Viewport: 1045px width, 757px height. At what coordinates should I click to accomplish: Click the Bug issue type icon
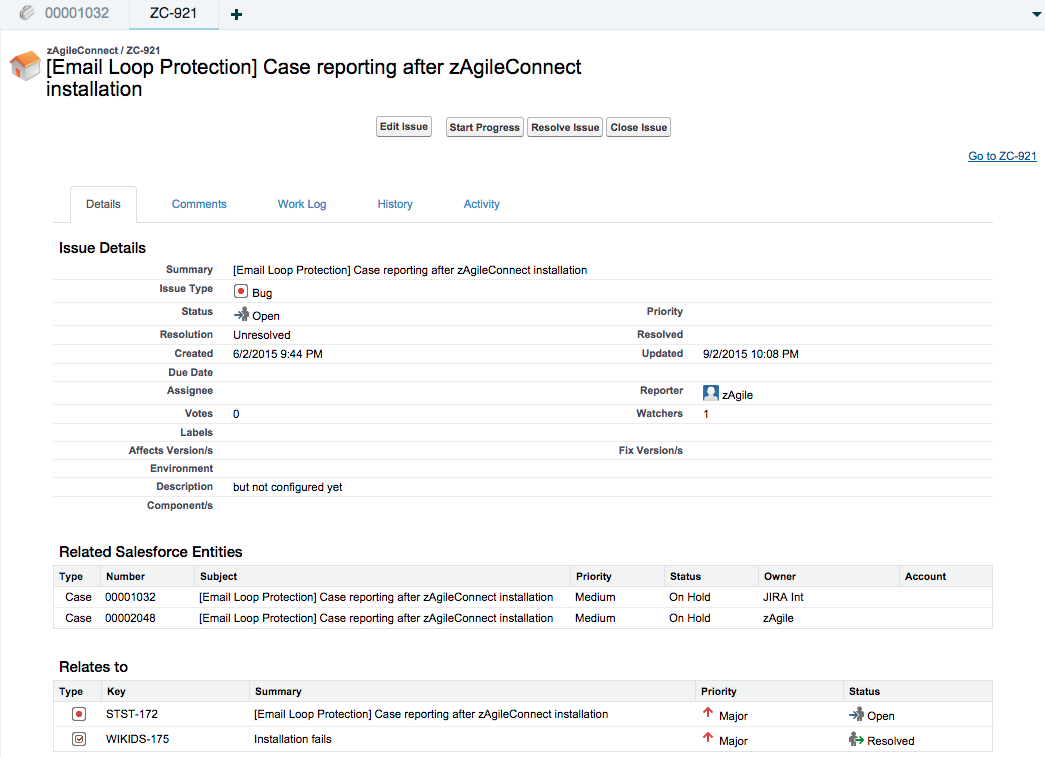coord(238,293)
